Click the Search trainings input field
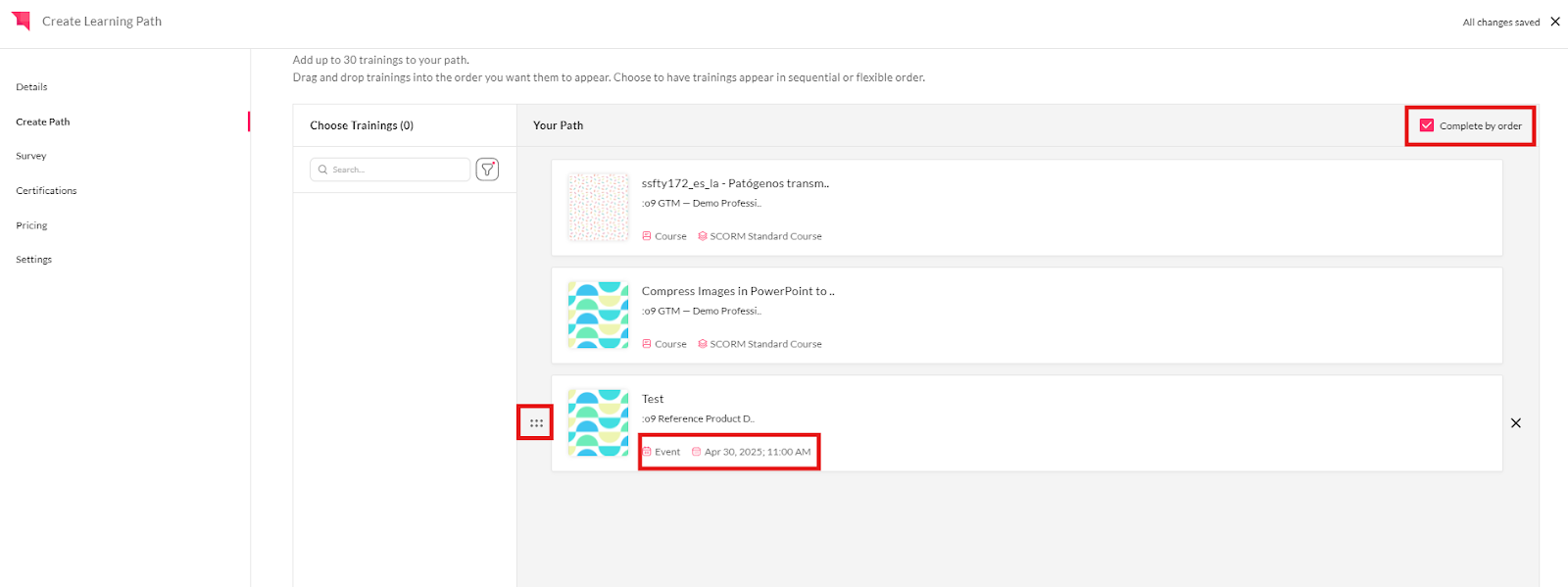Viewport: 1568px width, 587px height. point(390,170)
